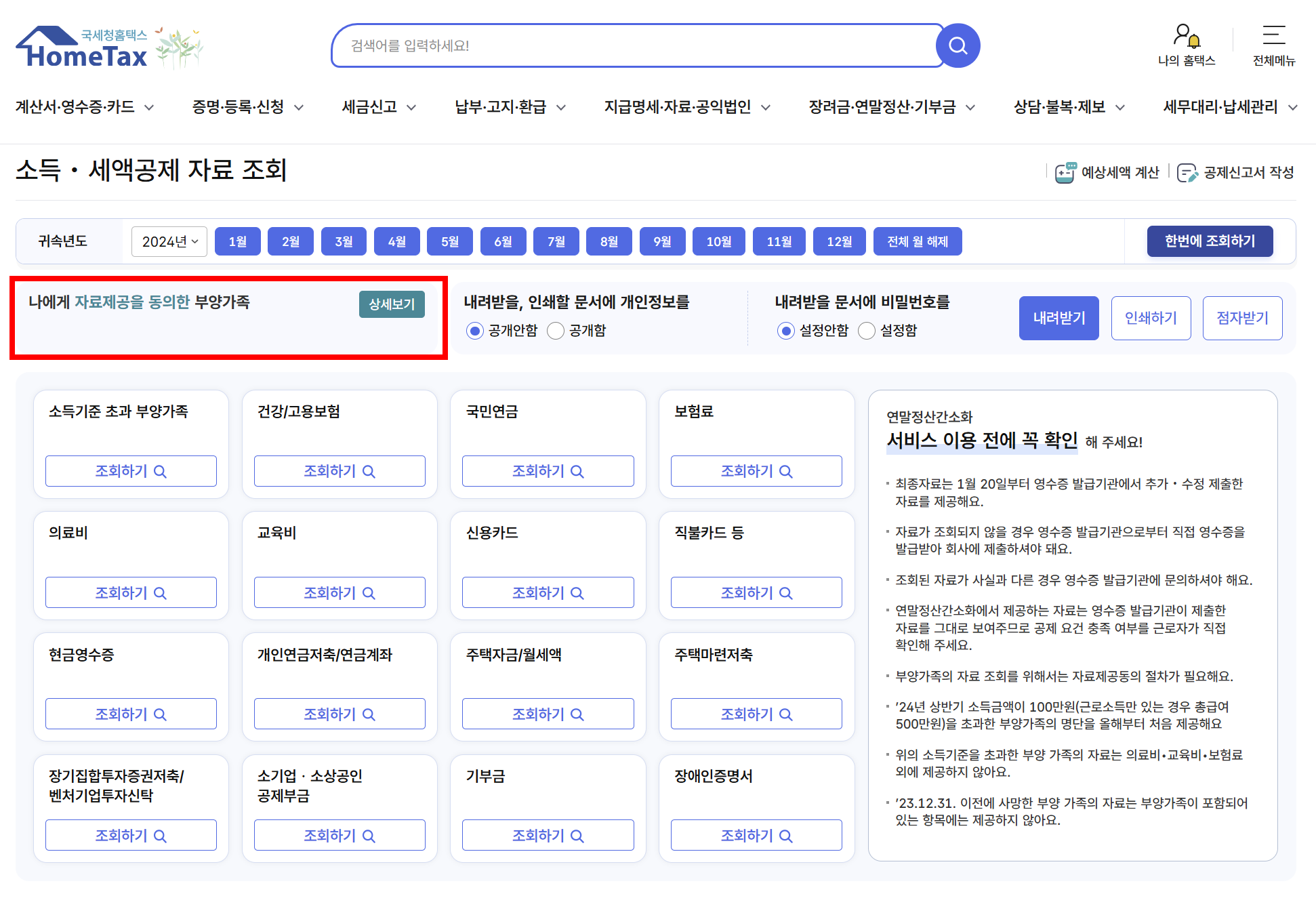Toggle the 7월 month button
Screen dimensions: 1316x915
click(x=556, y=241)
